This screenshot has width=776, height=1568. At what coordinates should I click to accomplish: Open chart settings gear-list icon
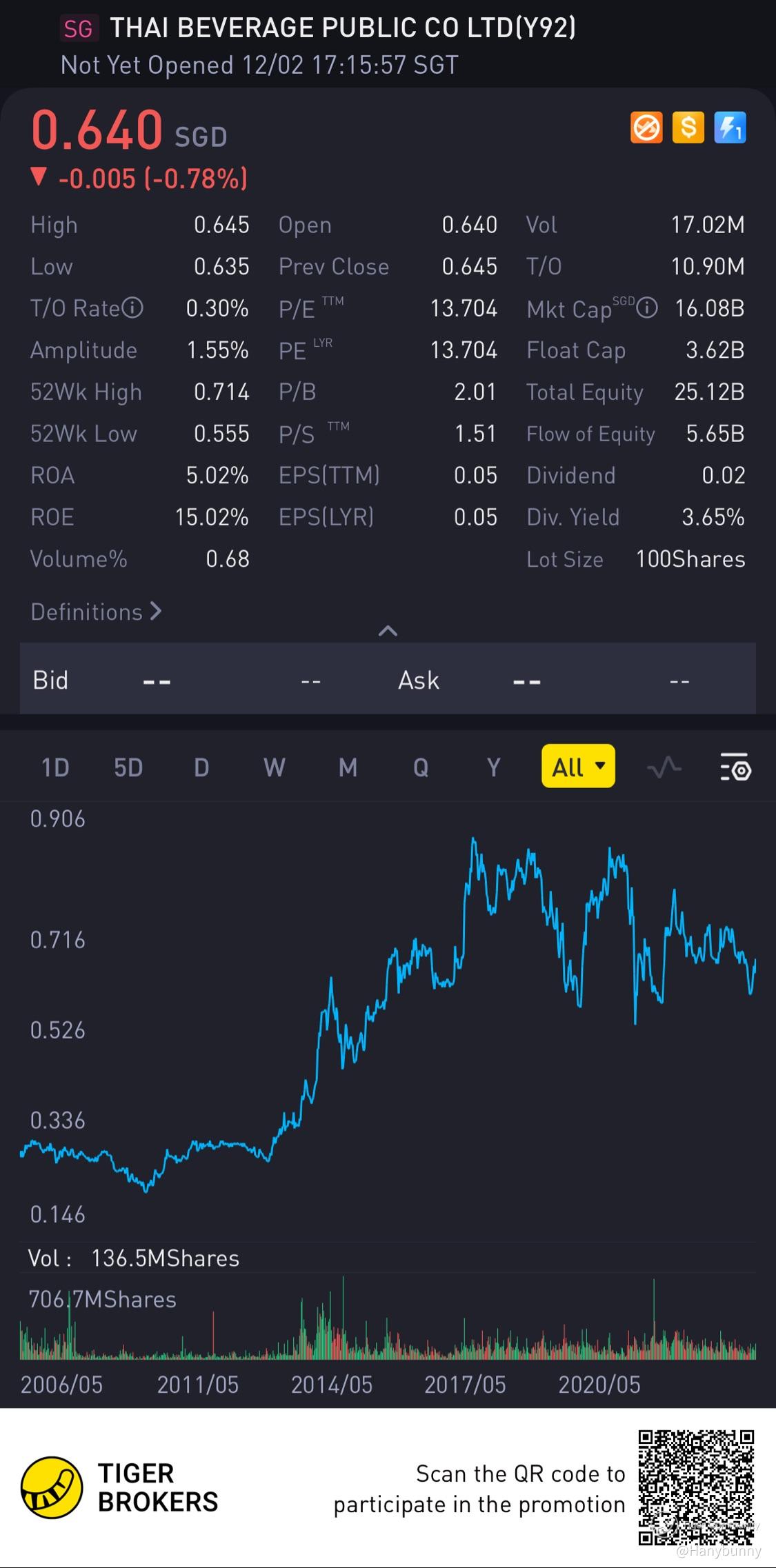pyautogui.click(x=735, y=767)
